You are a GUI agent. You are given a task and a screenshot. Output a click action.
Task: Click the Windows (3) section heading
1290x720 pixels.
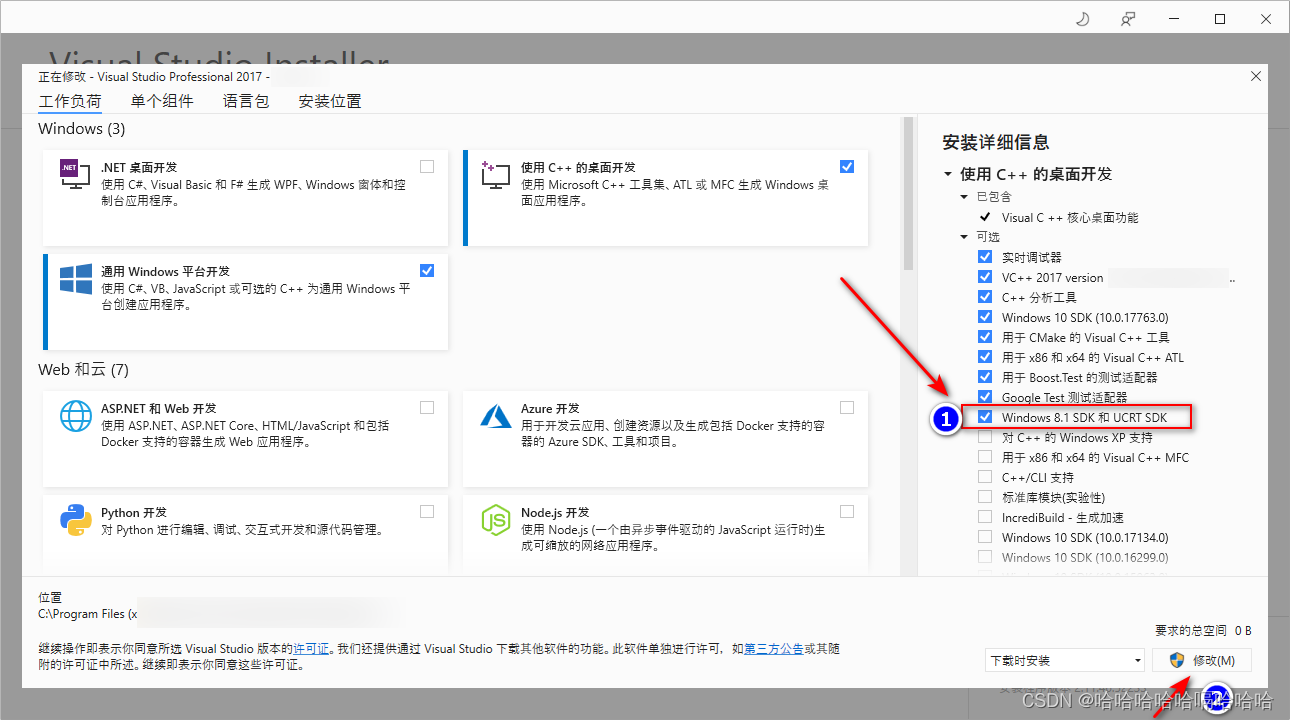coord(82,129)
